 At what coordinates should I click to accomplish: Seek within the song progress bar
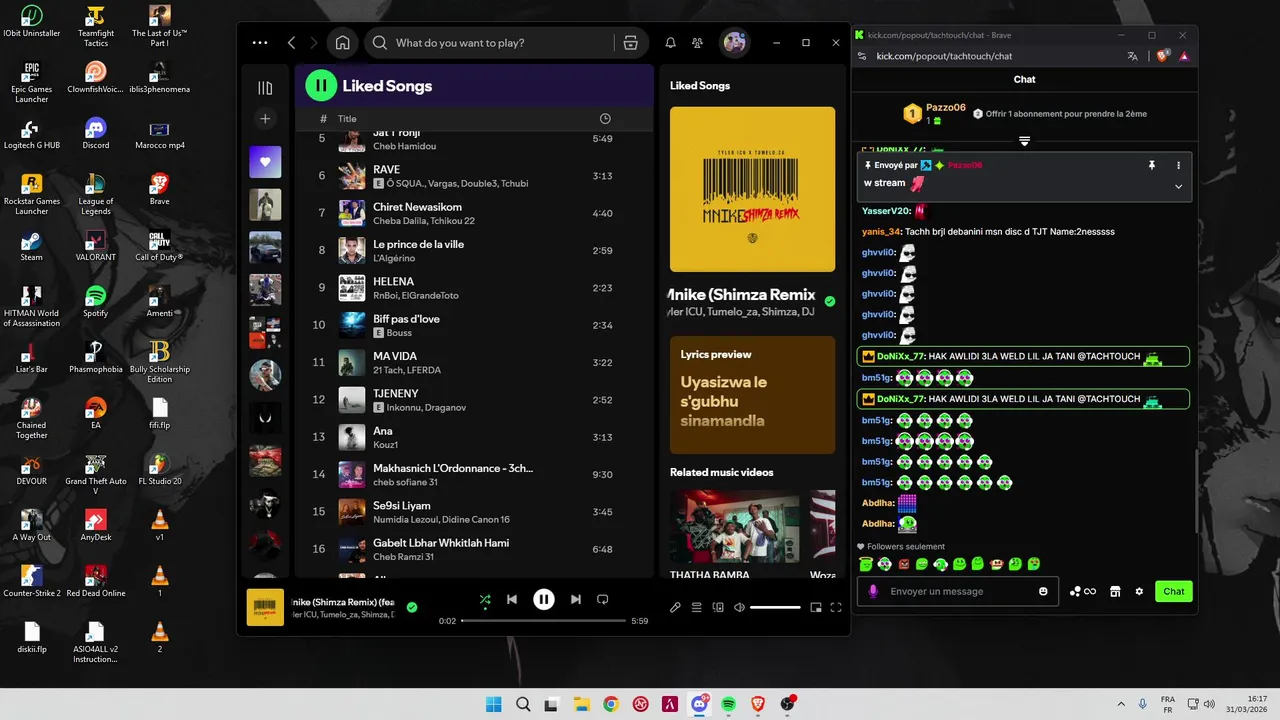(x=544, y=621)
